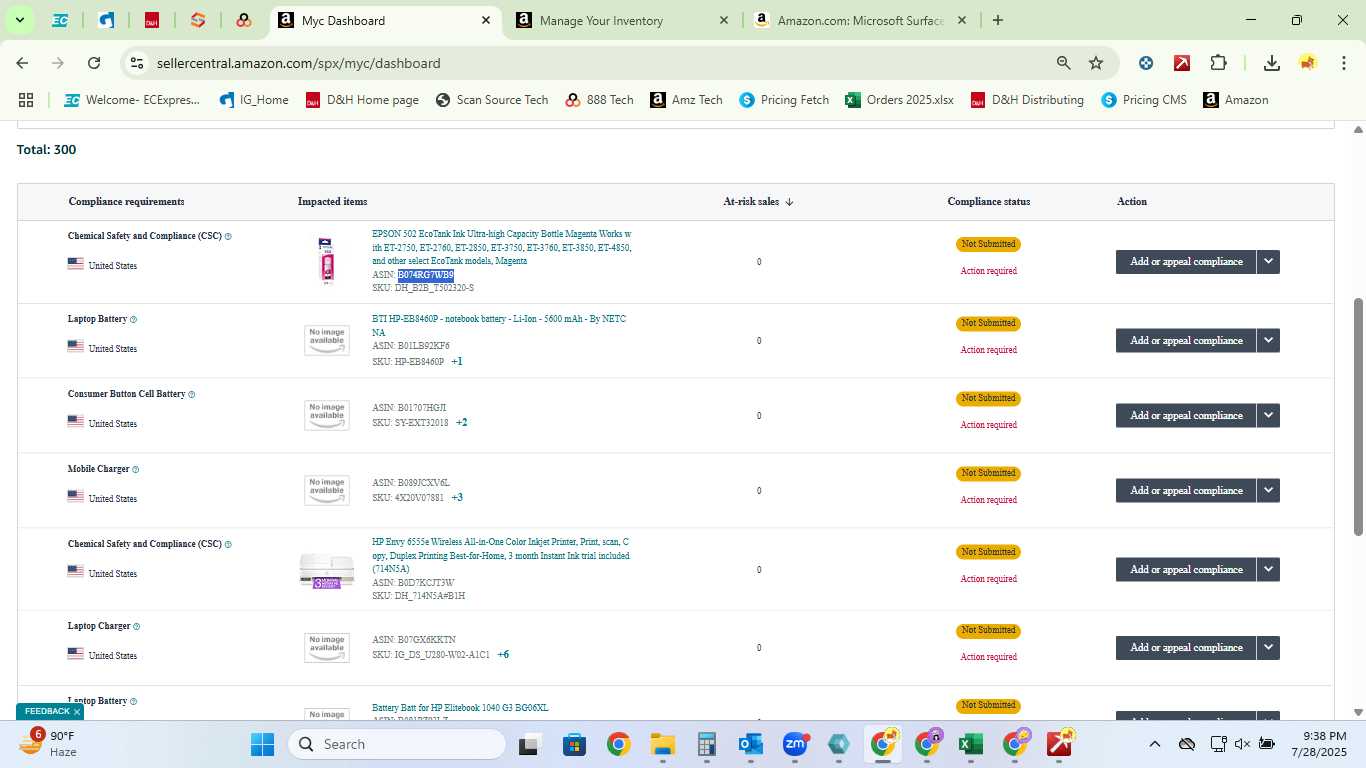Click the zoom magnifier icon in address bar
Image resolution: width=1366 pixels, height=768 pixels.
tap(1064, 63)
